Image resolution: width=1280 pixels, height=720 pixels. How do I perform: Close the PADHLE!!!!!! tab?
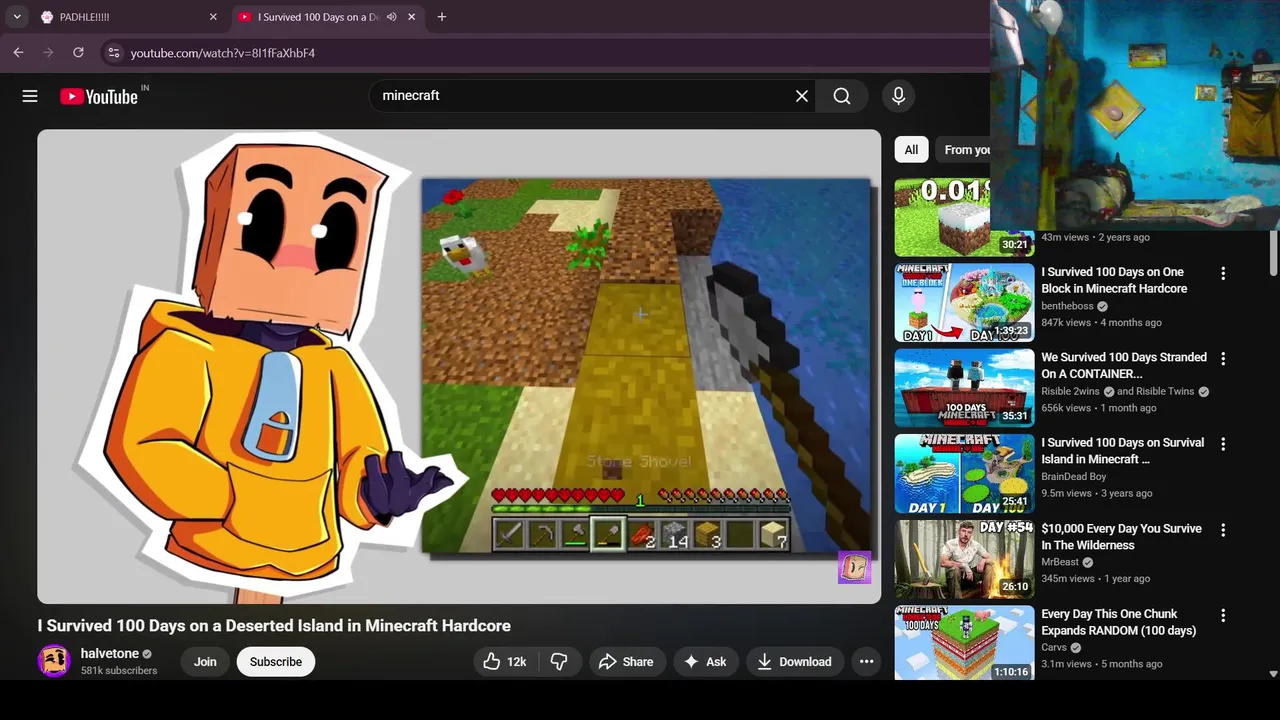[x=213, y=17]
